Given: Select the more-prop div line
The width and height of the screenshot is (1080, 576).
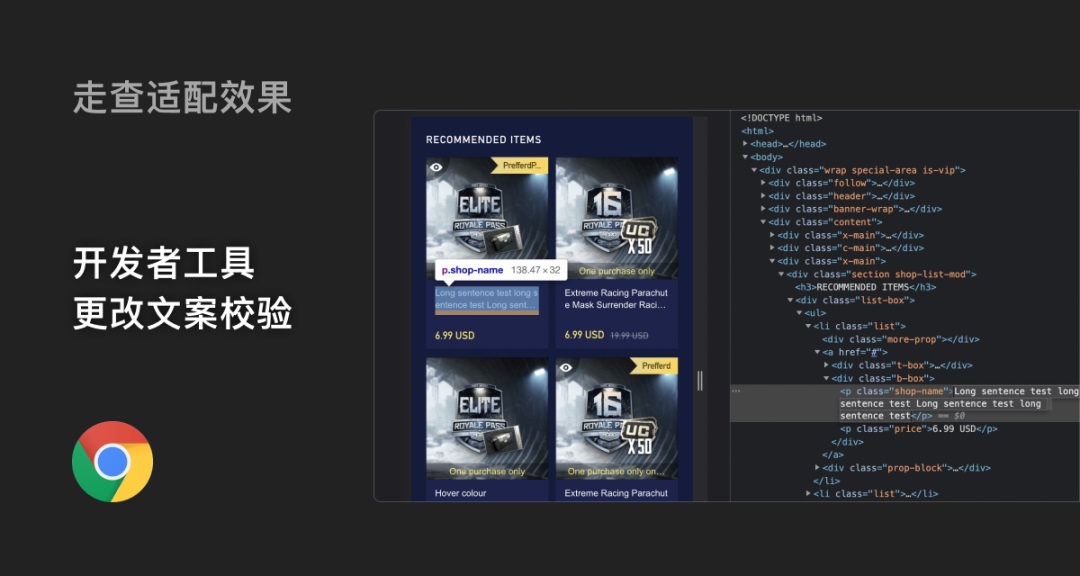Looking at the screenshot, I should pos(900,339).
